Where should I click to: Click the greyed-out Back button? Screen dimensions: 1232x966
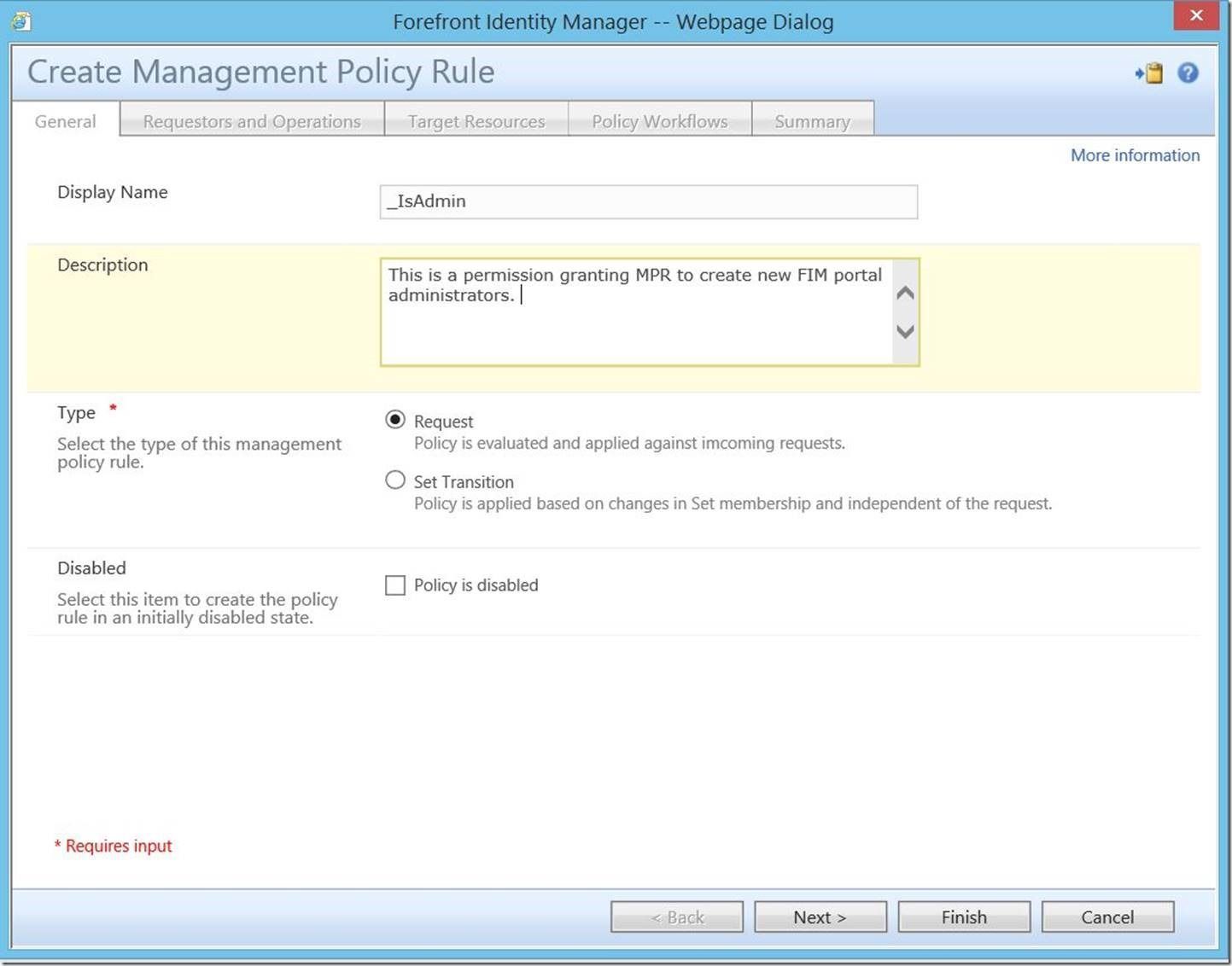pyautogui.click(x=677, y=917)
